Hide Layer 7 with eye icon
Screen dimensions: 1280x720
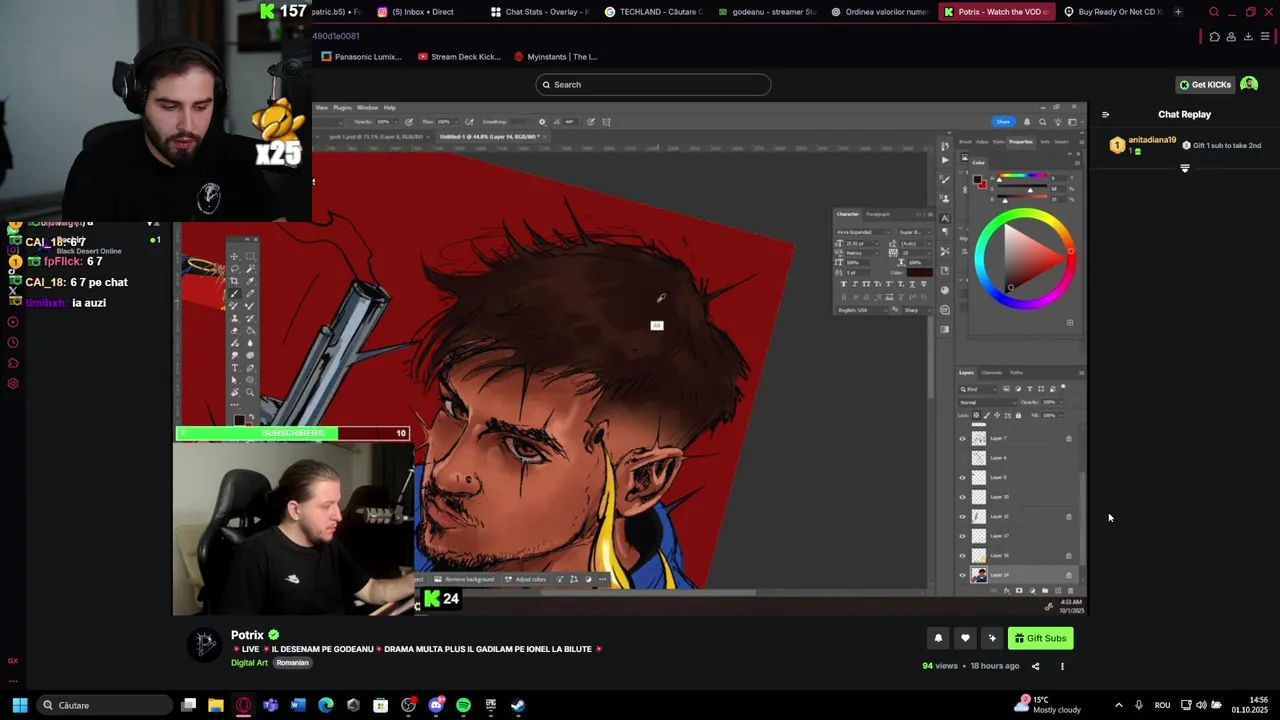pyautogui.click(x=962, y=439)
